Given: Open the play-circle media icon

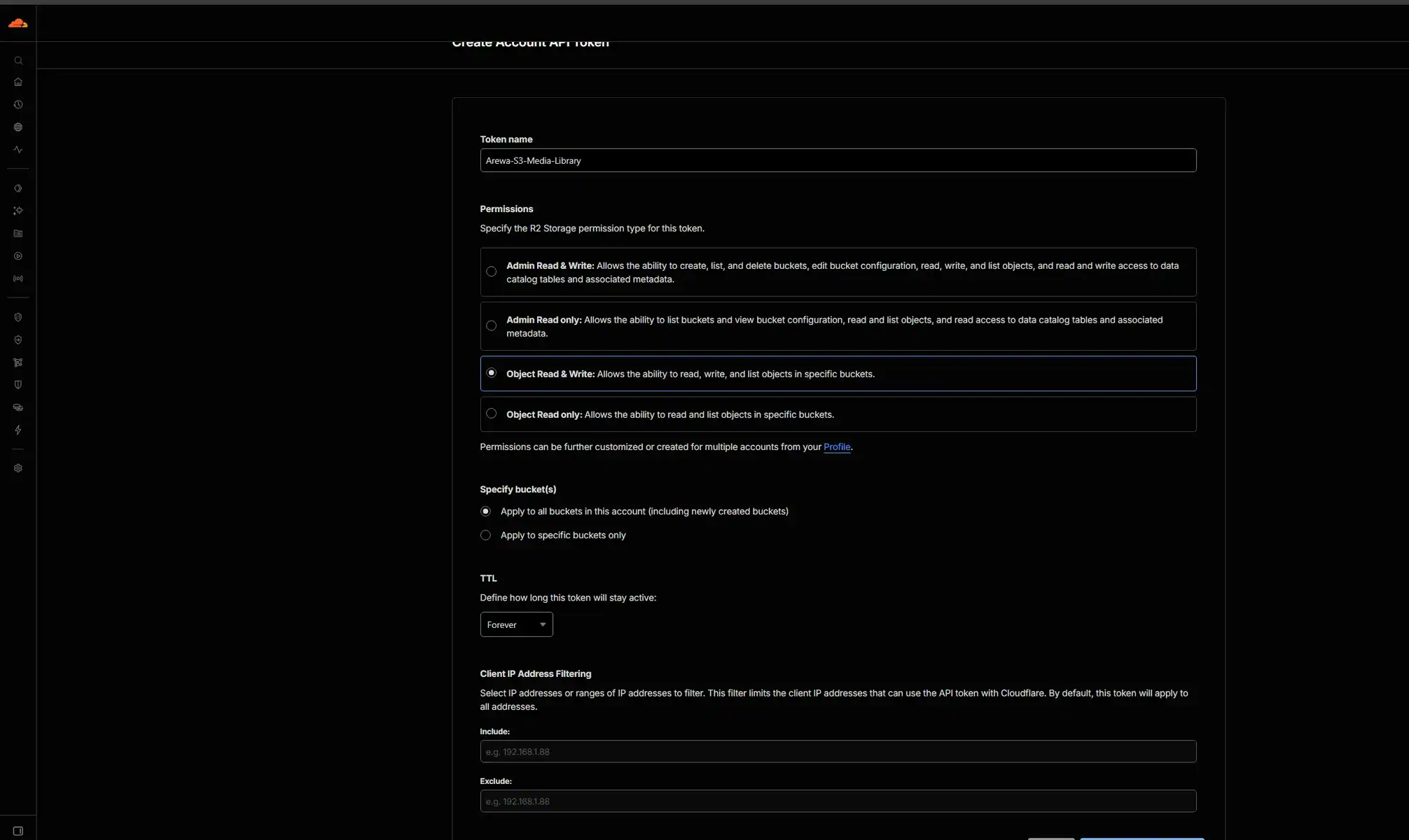Looking at the screenshot, I should (18, 256).
